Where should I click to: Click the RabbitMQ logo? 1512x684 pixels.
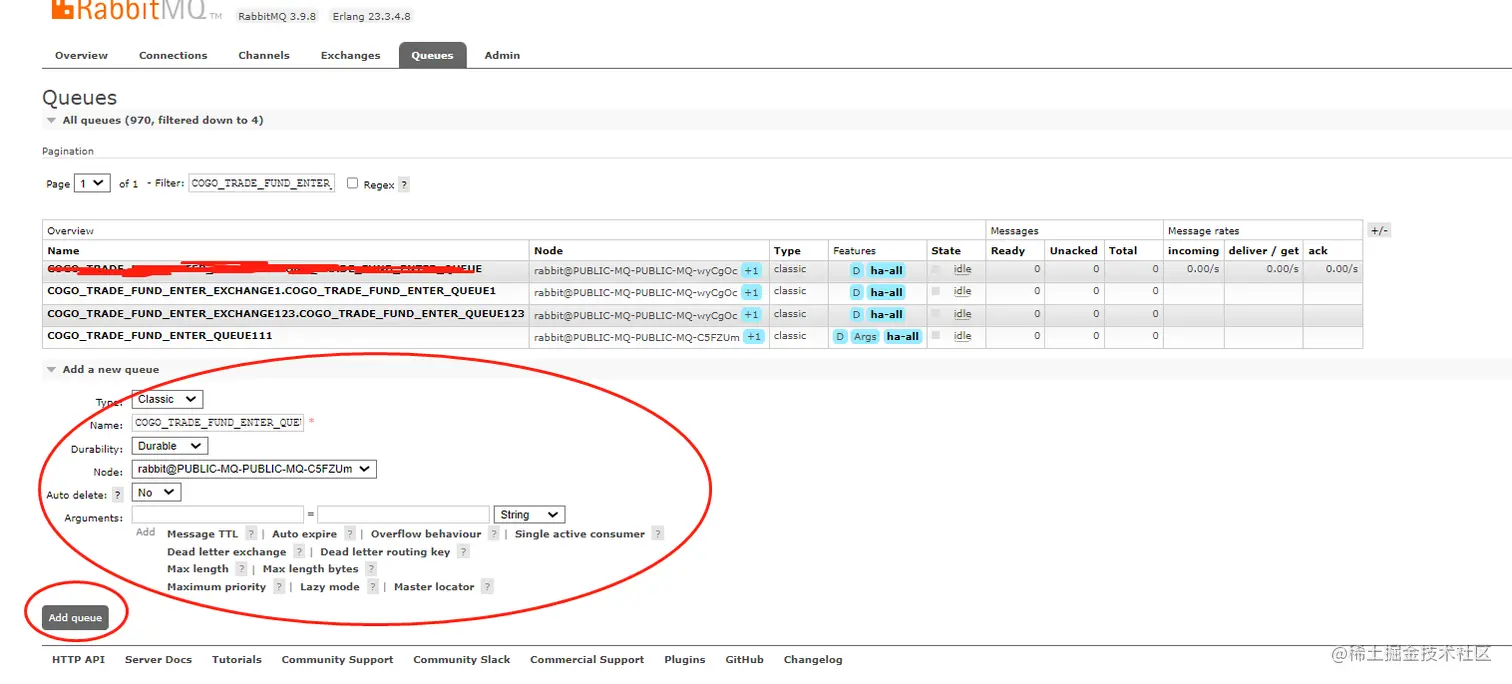click(x=135, y=10)
